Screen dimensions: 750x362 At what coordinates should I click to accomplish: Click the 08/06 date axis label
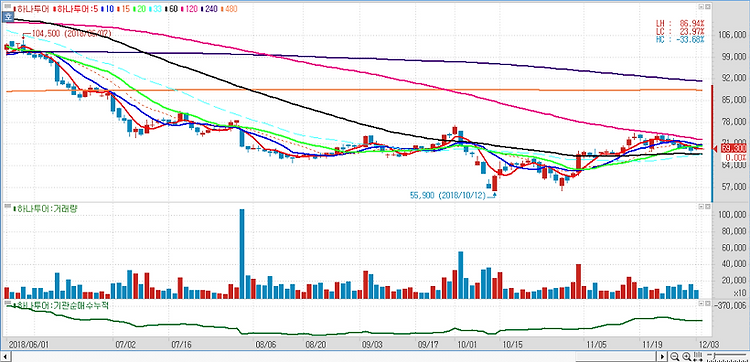coord(266,343)
